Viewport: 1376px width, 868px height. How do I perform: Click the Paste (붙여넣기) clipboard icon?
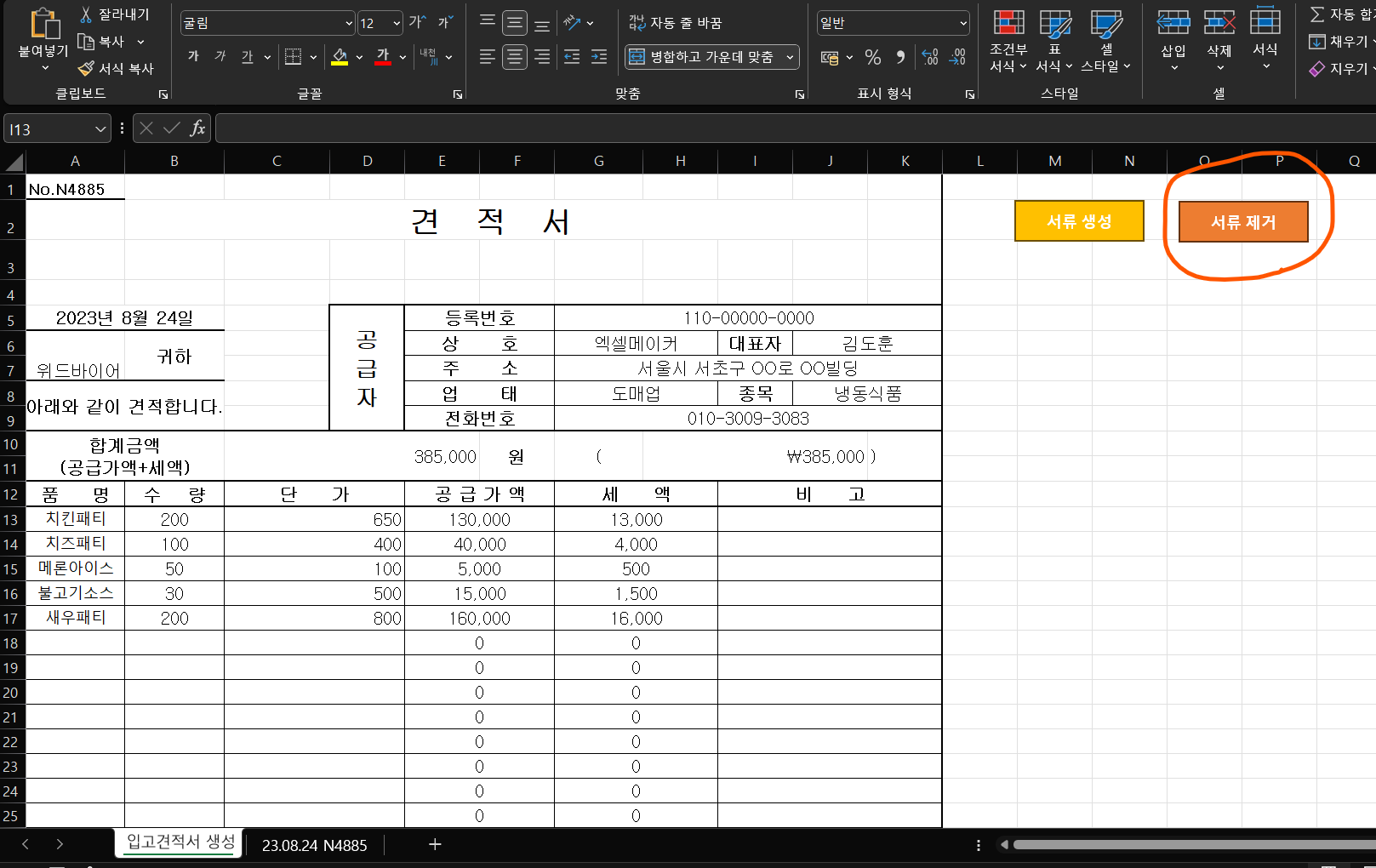(44, 24)
